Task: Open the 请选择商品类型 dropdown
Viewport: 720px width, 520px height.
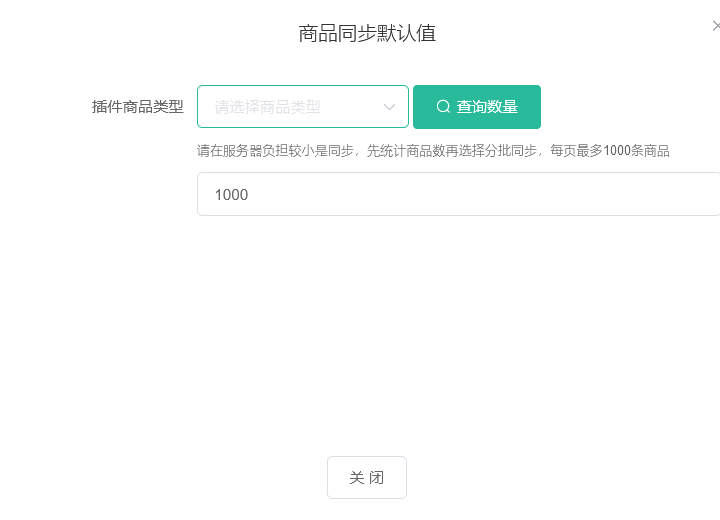Action: [x=303, y=107]
